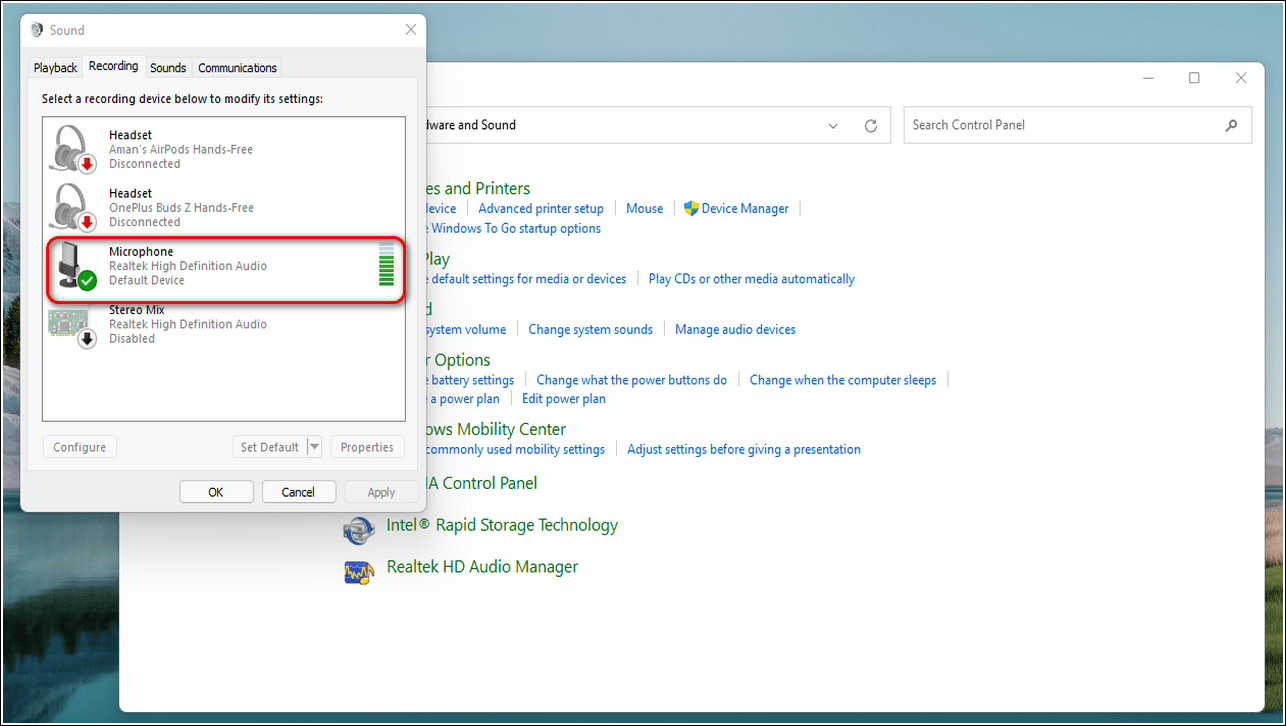Click the microphone green level meter

pyautogui.click(x=386, y=266)
